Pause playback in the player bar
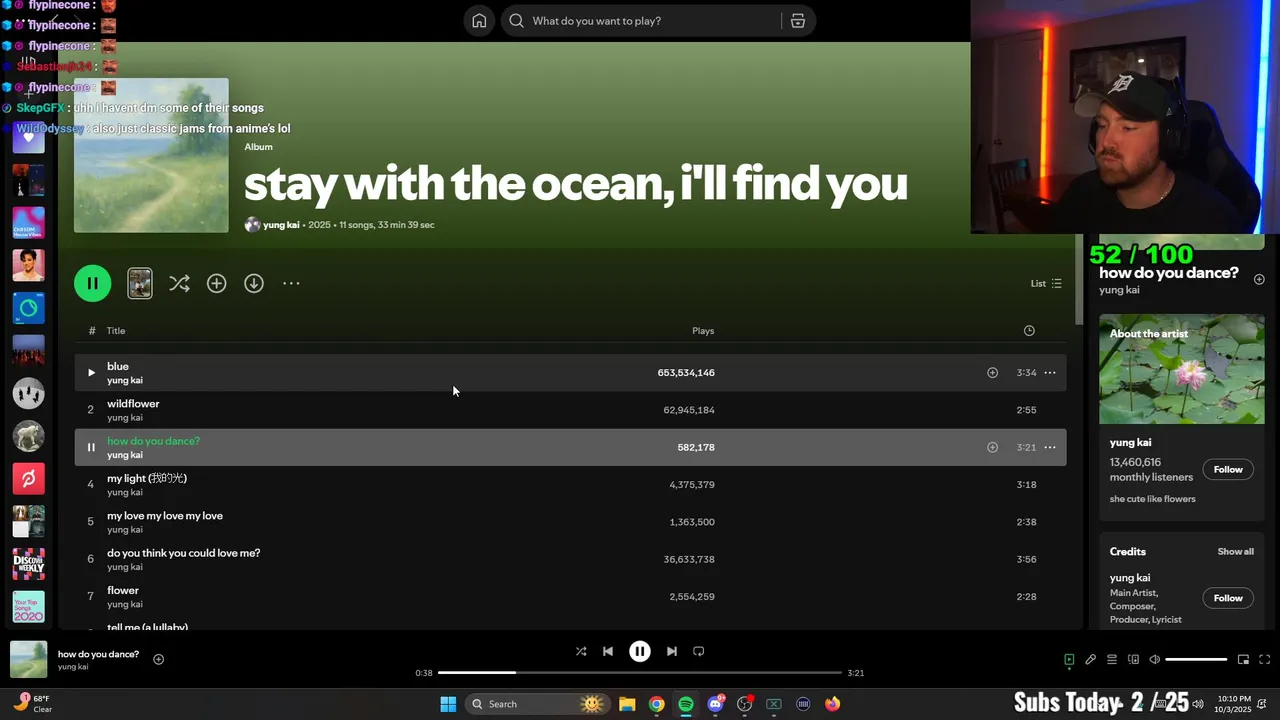 pyautogui.click(x=640, y=651)
